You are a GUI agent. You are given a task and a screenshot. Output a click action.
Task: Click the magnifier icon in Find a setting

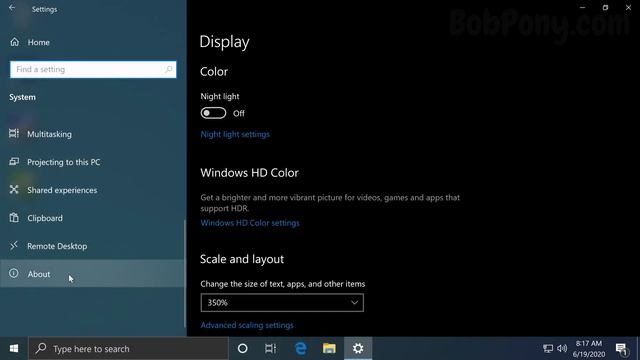pyautogui.click(x=169, y=69)
